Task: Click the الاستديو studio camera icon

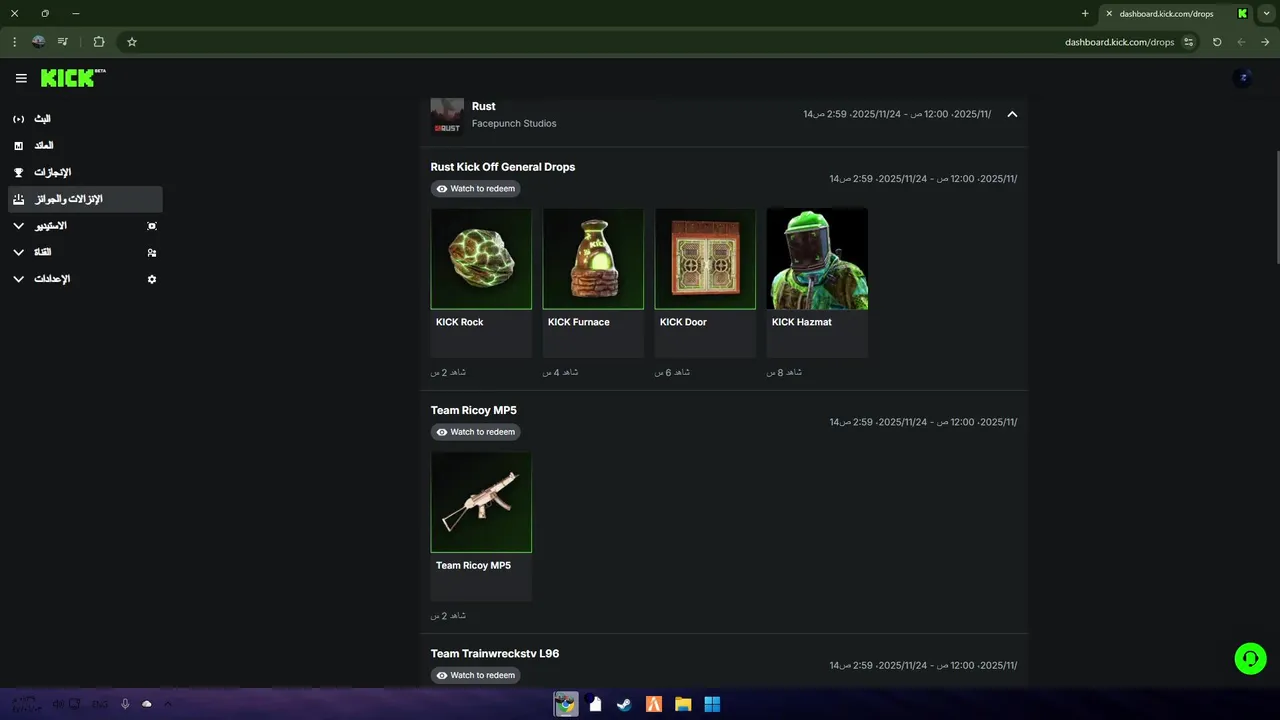Action: pos(152,226)
